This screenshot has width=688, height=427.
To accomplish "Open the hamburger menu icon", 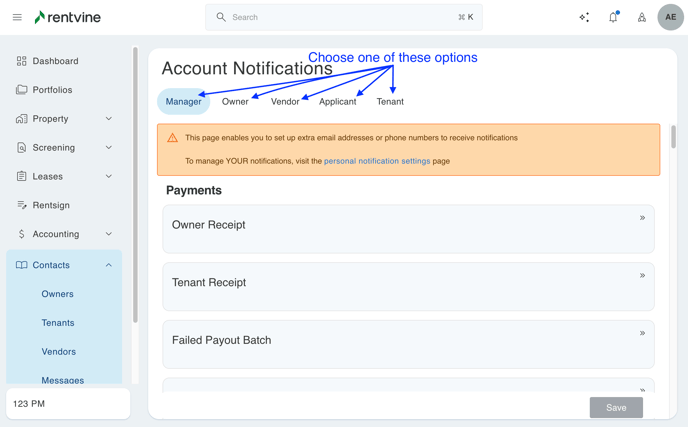I will pyautogui.click(x=17, y=17).
